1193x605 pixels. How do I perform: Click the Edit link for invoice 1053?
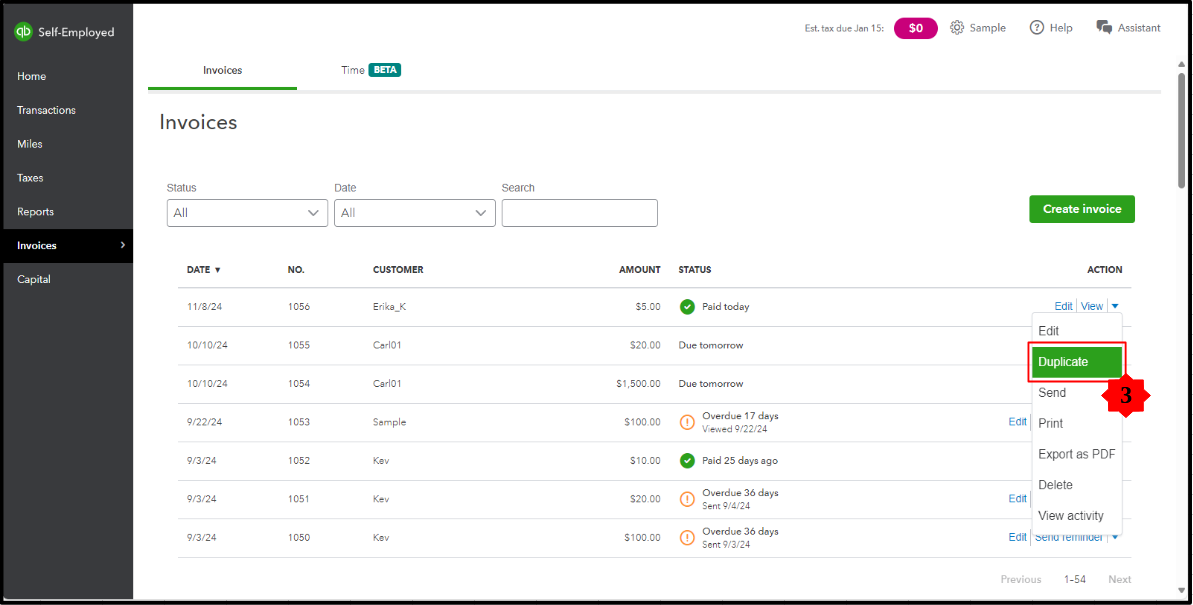point(1017,422)
